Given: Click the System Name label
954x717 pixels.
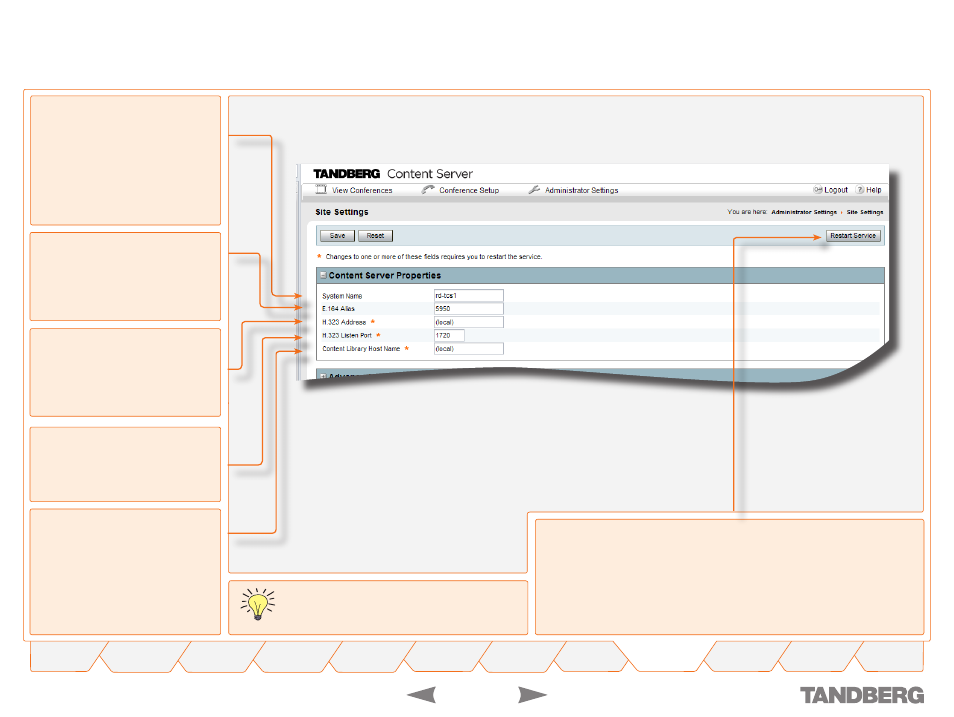Looking at the screenshot, I should pos(342,296).
